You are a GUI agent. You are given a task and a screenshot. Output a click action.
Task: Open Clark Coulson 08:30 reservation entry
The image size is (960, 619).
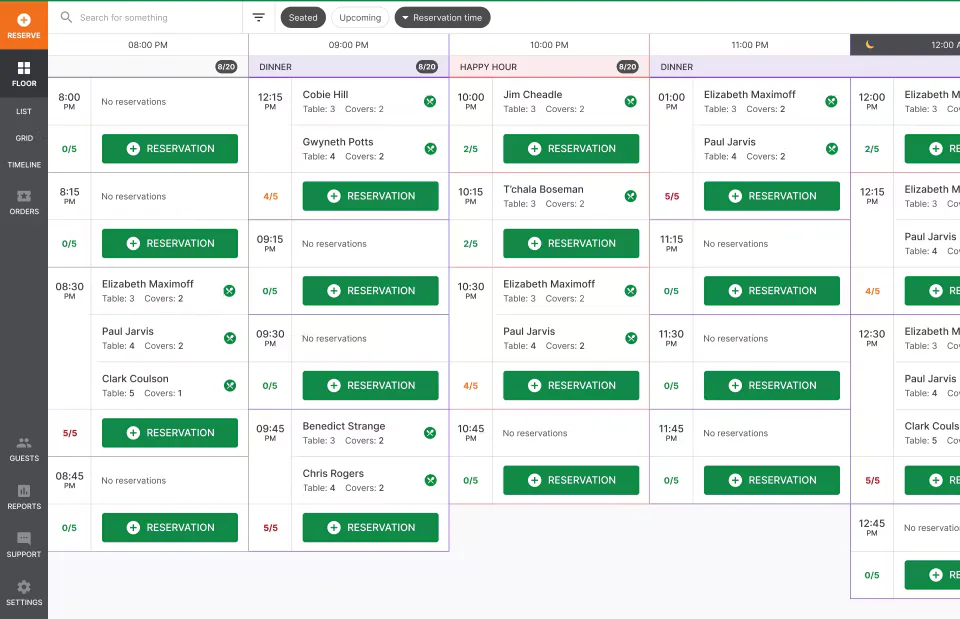coord(170,386)
